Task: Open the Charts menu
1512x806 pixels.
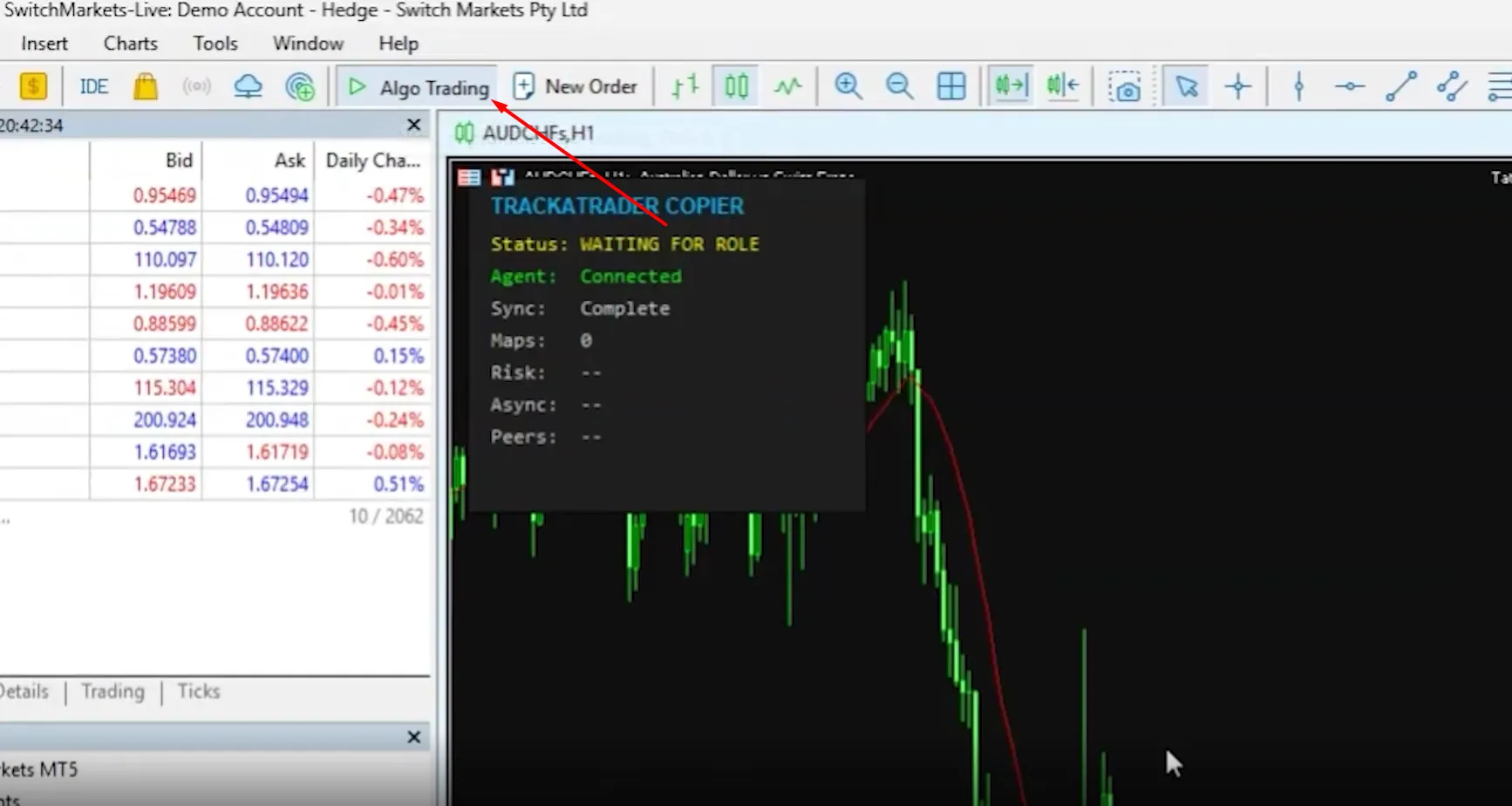Action: click(131, 44)
